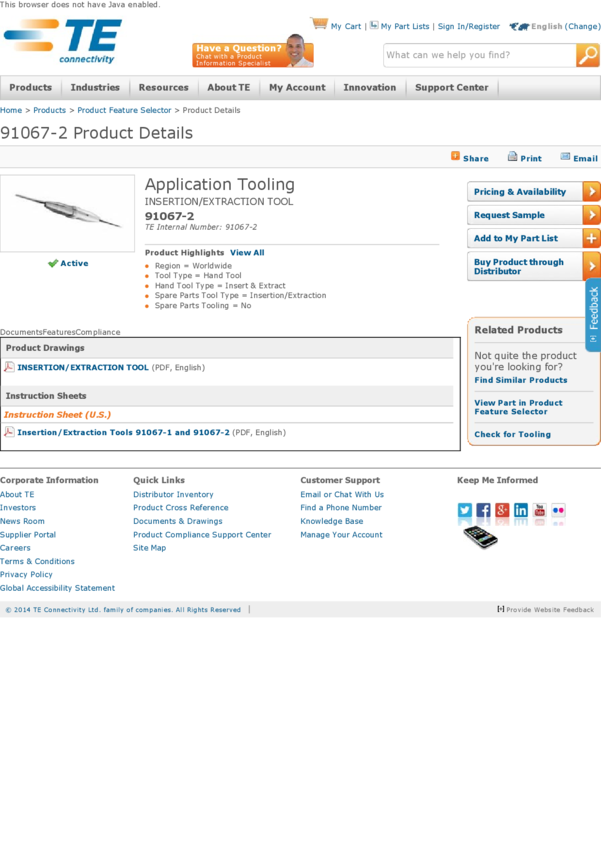
Task: Open the Innovation menu
Action: pyautogui.click(x=370, y=87)
